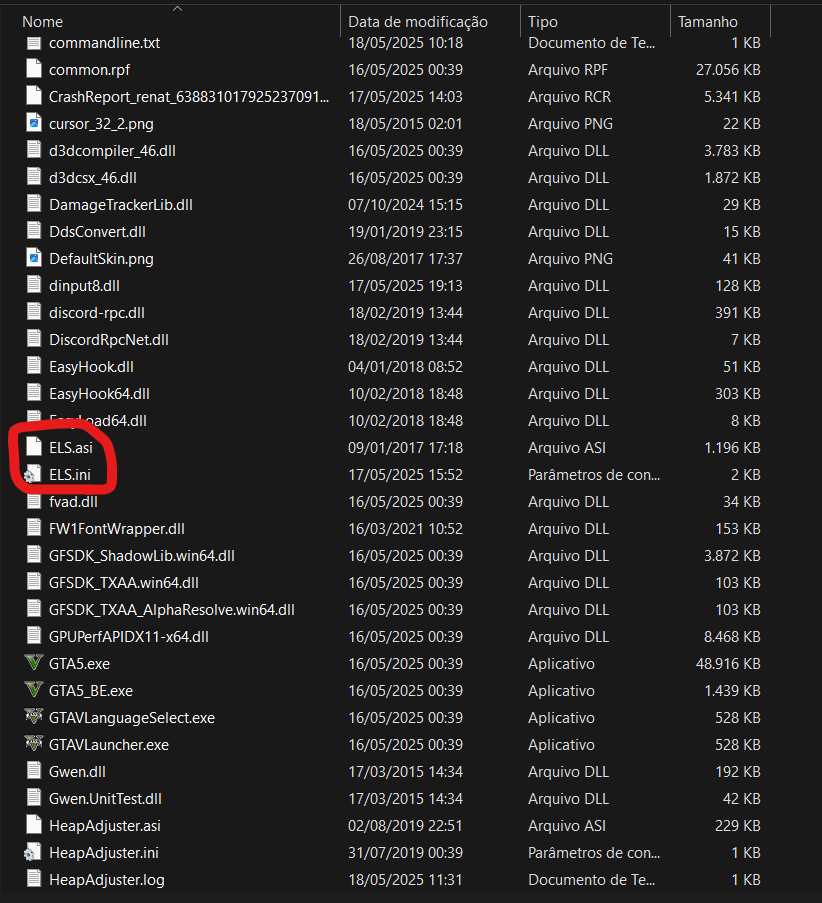Click the date 07/10/2024 15:15
822x903 pixels.
(405, 205)
